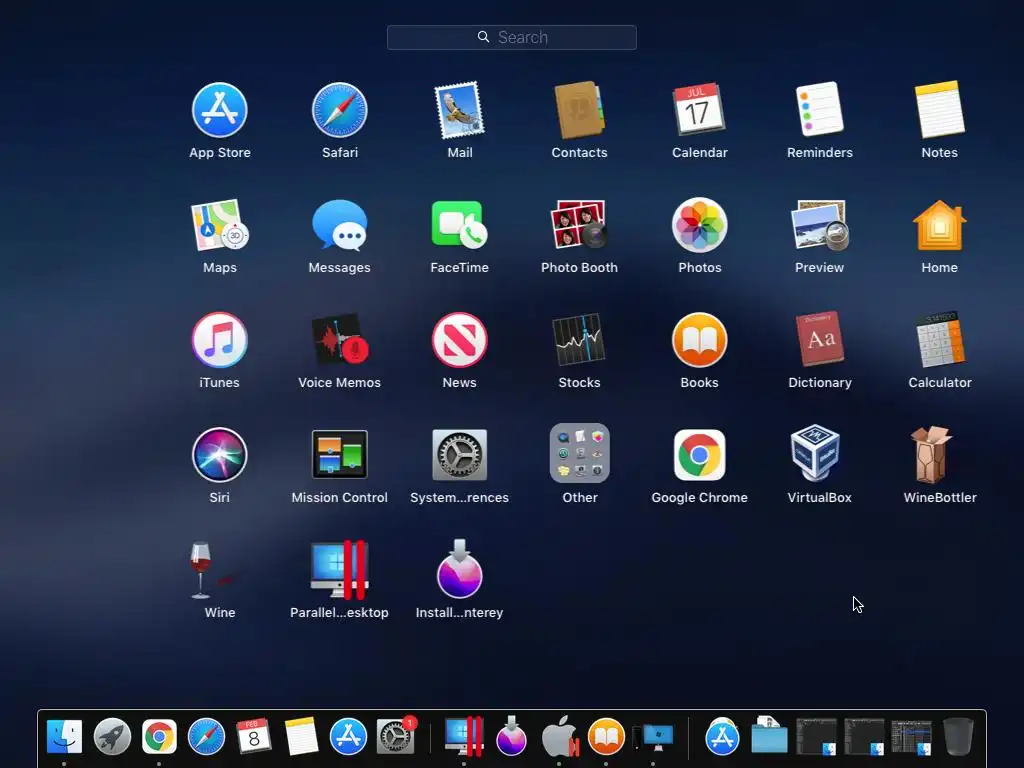Open Books from the Dock

606,737
